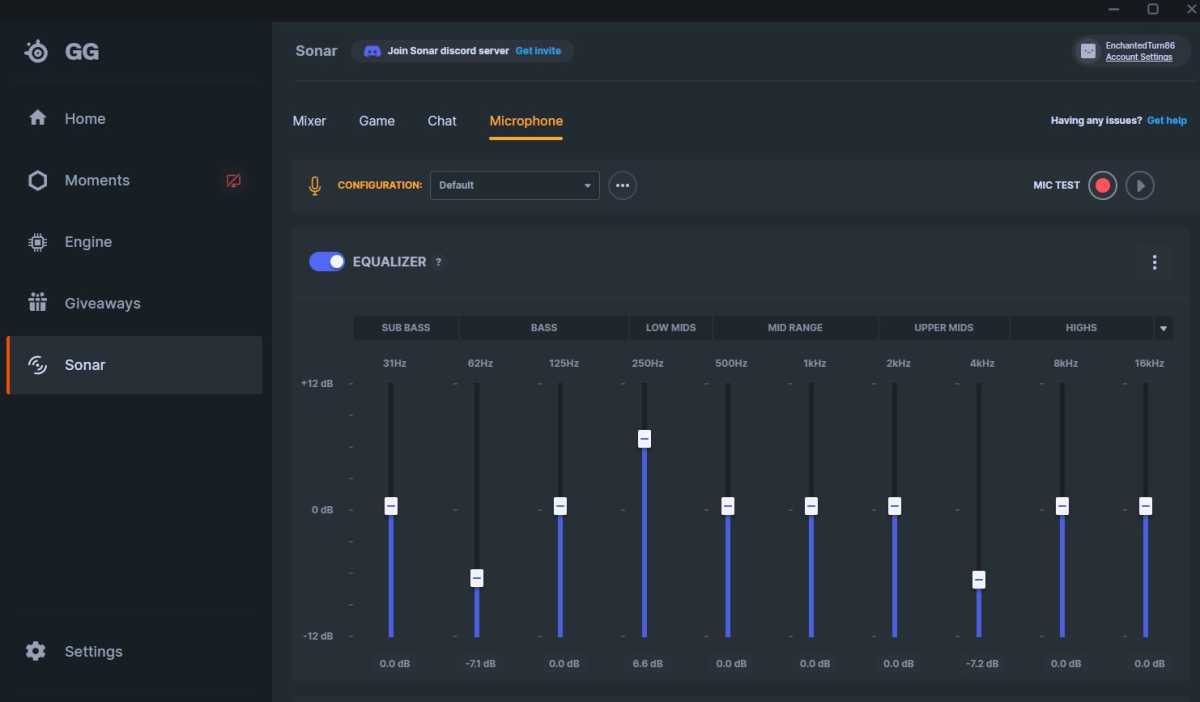Click the 2kHz slider handle

pos(895,506)
